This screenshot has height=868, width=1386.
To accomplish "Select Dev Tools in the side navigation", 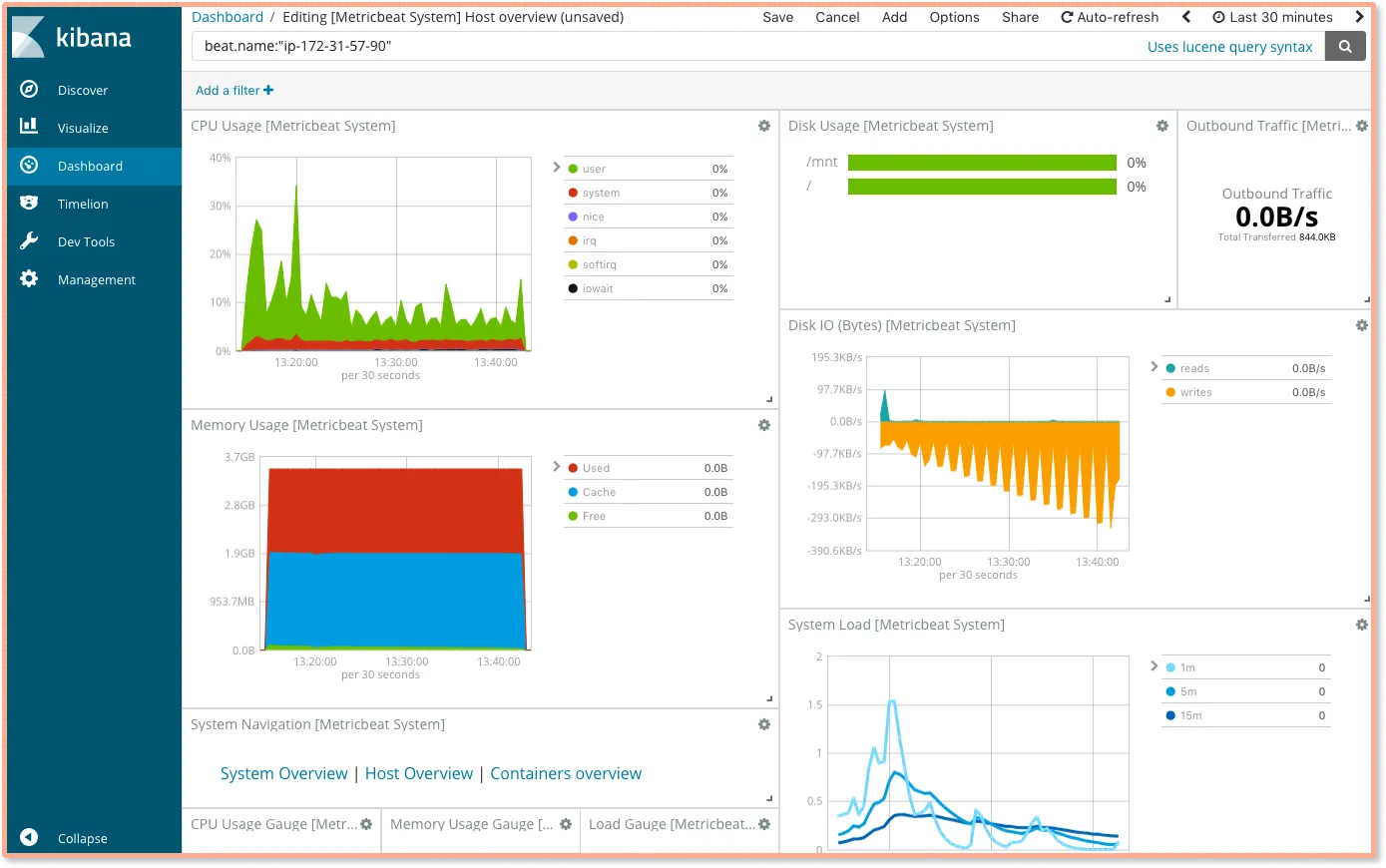I will [86, 241].
